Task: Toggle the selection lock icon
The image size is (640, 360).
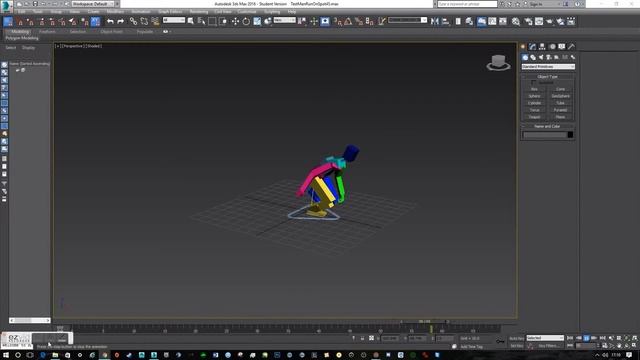Action: pyautogui.click(x=362, y=338)
